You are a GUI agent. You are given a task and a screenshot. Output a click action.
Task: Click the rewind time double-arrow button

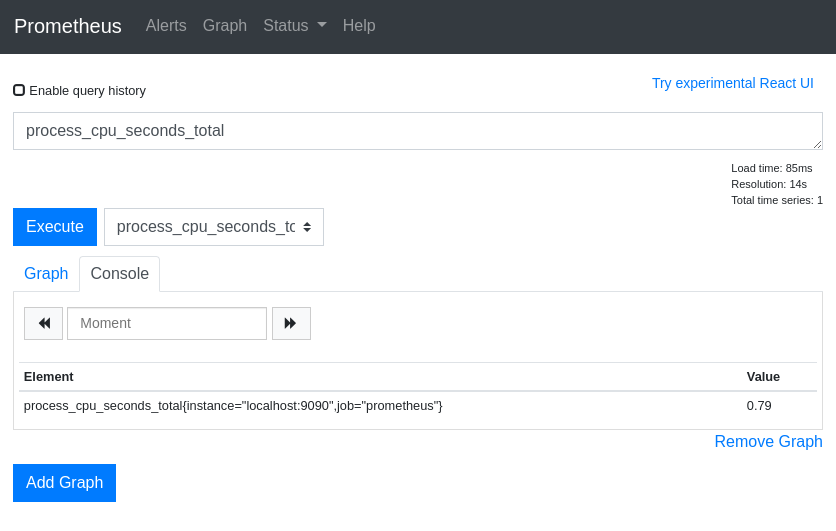pyautogui.click(x=43, y=323)
